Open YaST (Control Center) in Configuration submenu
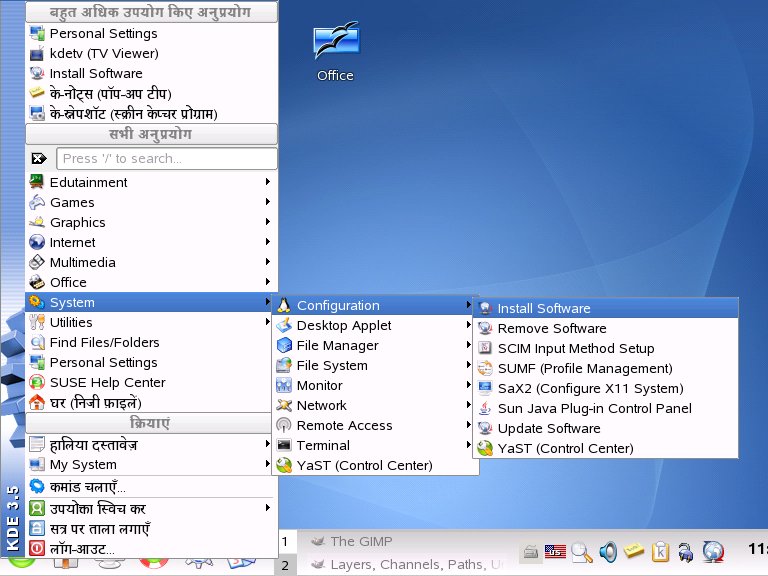Image resolution: width=768 pixels, height=576 pixels. coord(606,448)
